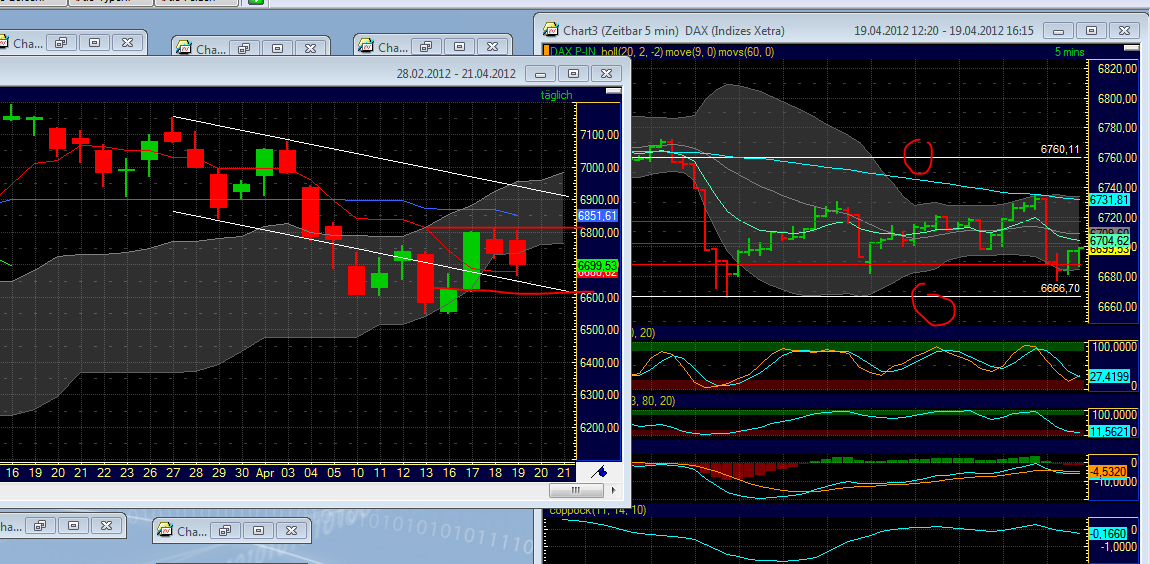Click the 27,4199 oscillator value tag

pyautogui.click(x=1107, y=376)
